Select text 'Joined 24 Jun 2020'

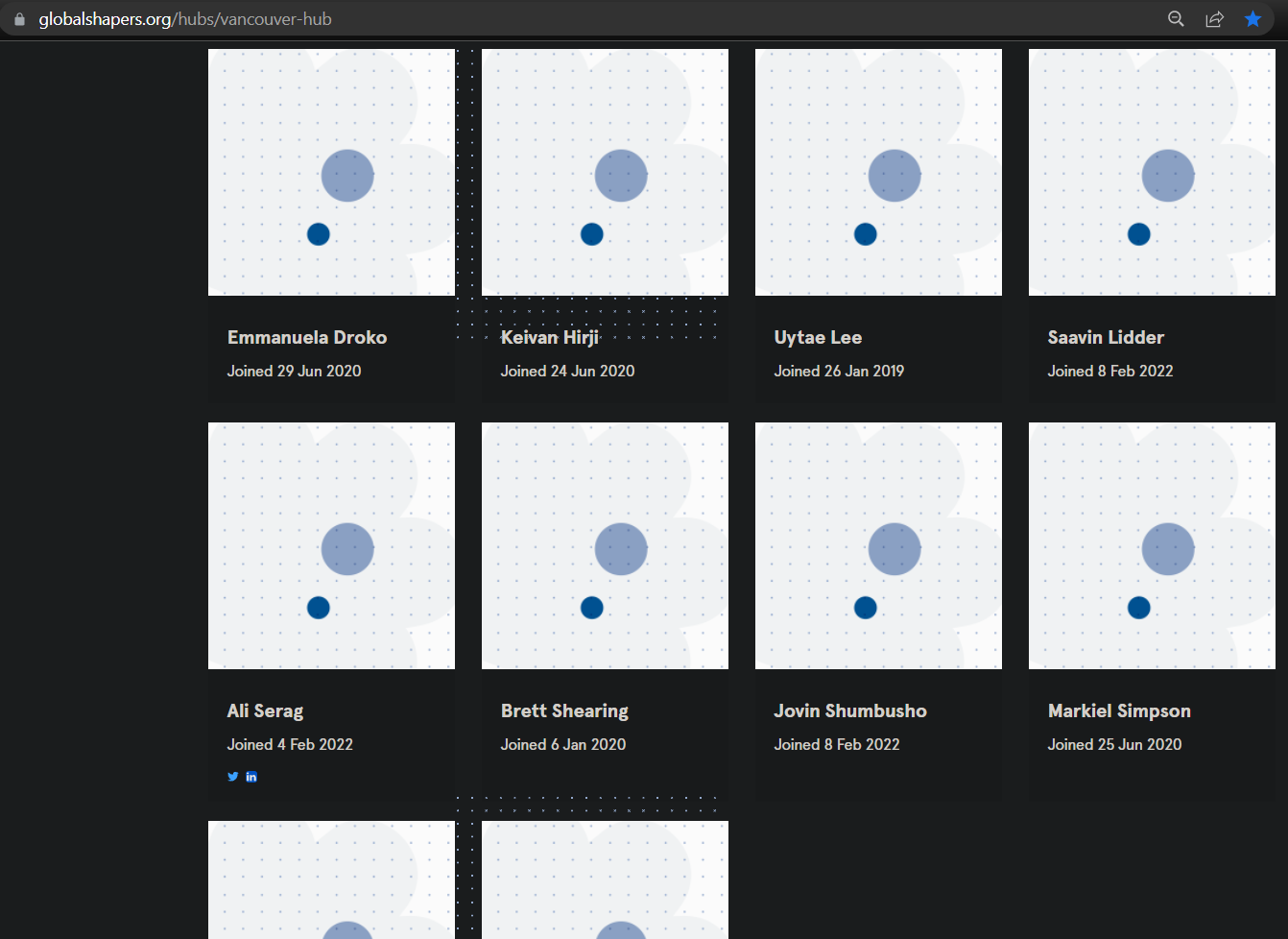(567, 371)
